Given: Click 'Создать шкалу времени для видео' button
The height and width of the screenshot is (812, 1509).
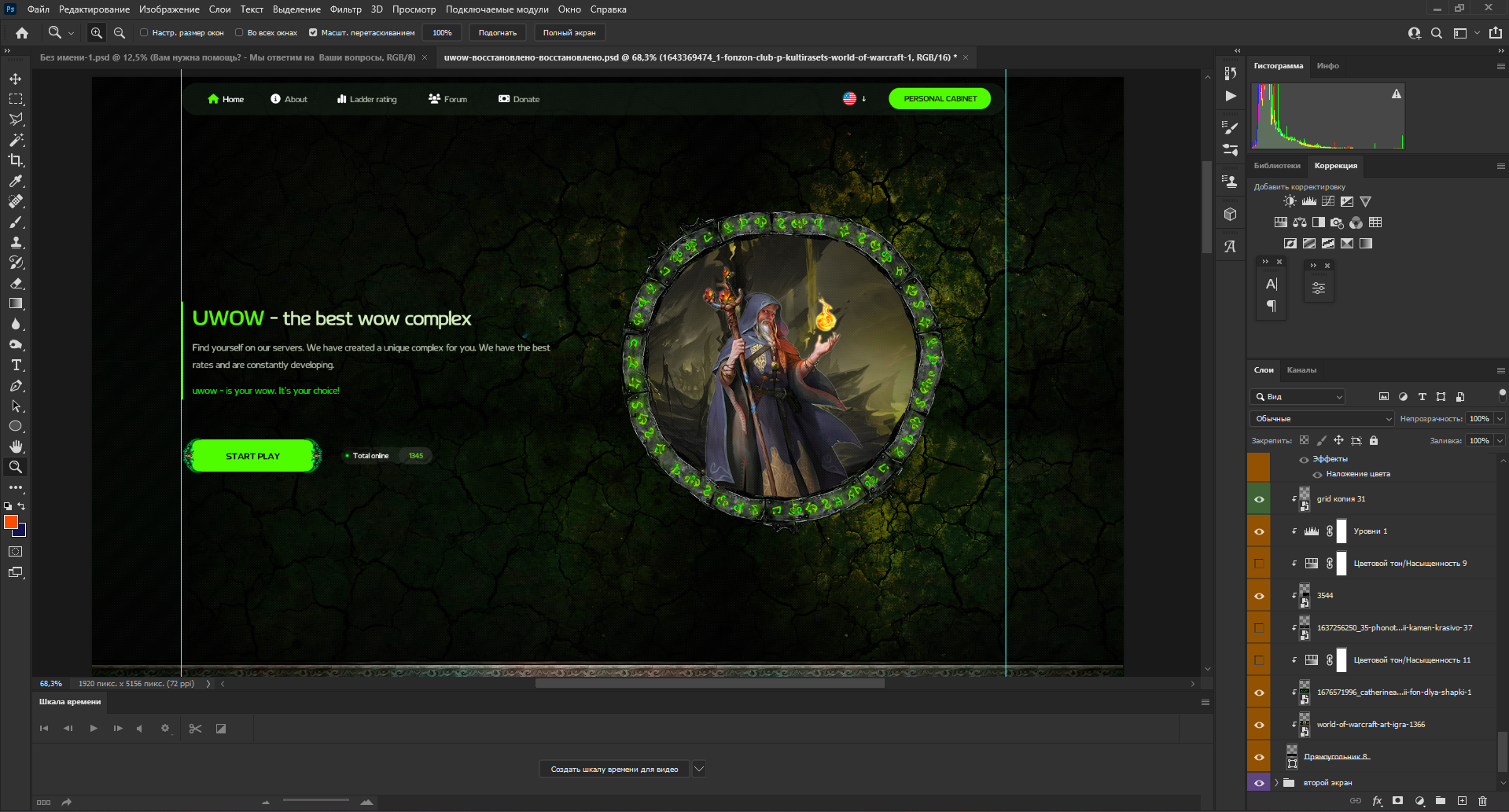Looking at the screenshot, I should coord(614,769).
